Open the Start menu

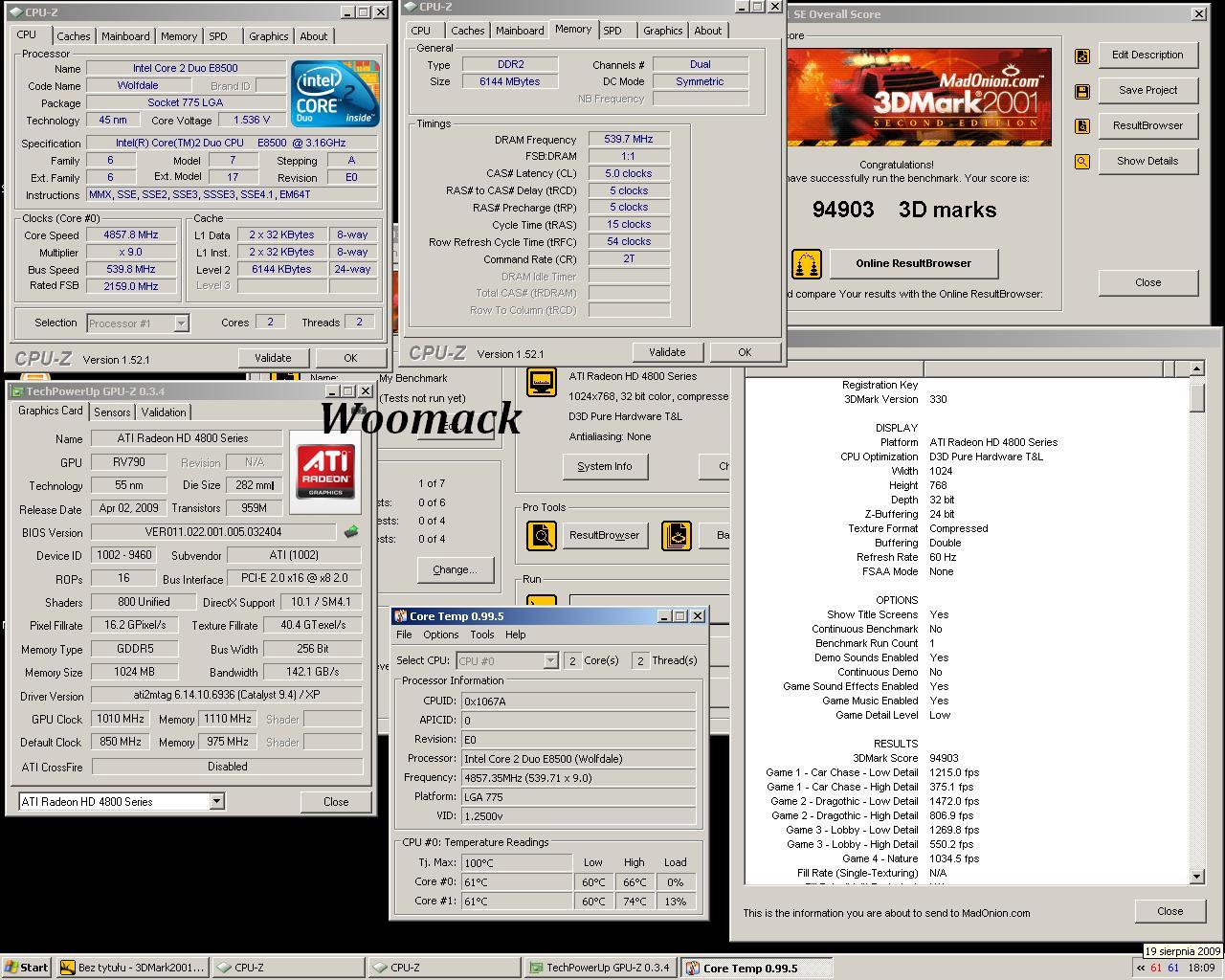coord(27,968)
